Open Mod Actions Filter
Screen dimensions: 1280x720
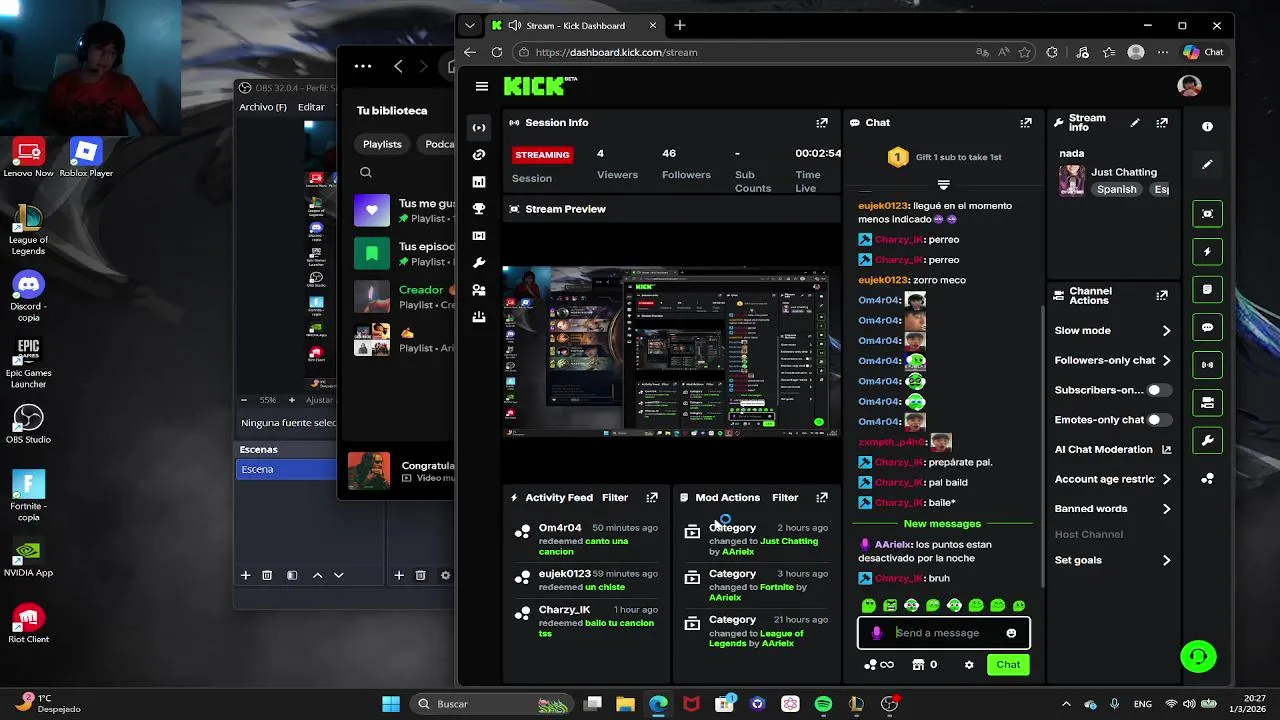click(x=785, y=497)
